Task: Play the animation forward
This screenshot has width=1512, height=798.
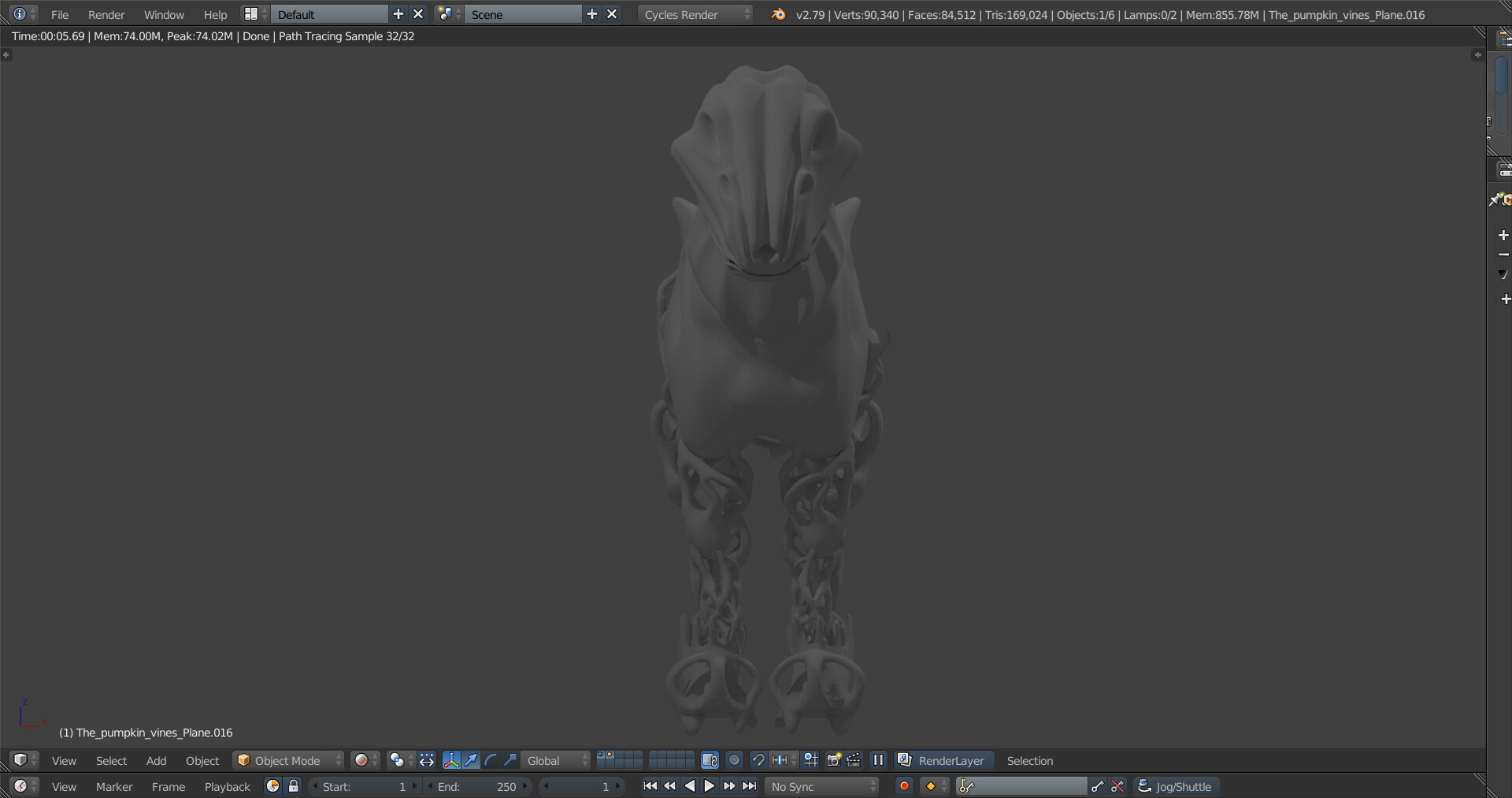Action: 709,786
